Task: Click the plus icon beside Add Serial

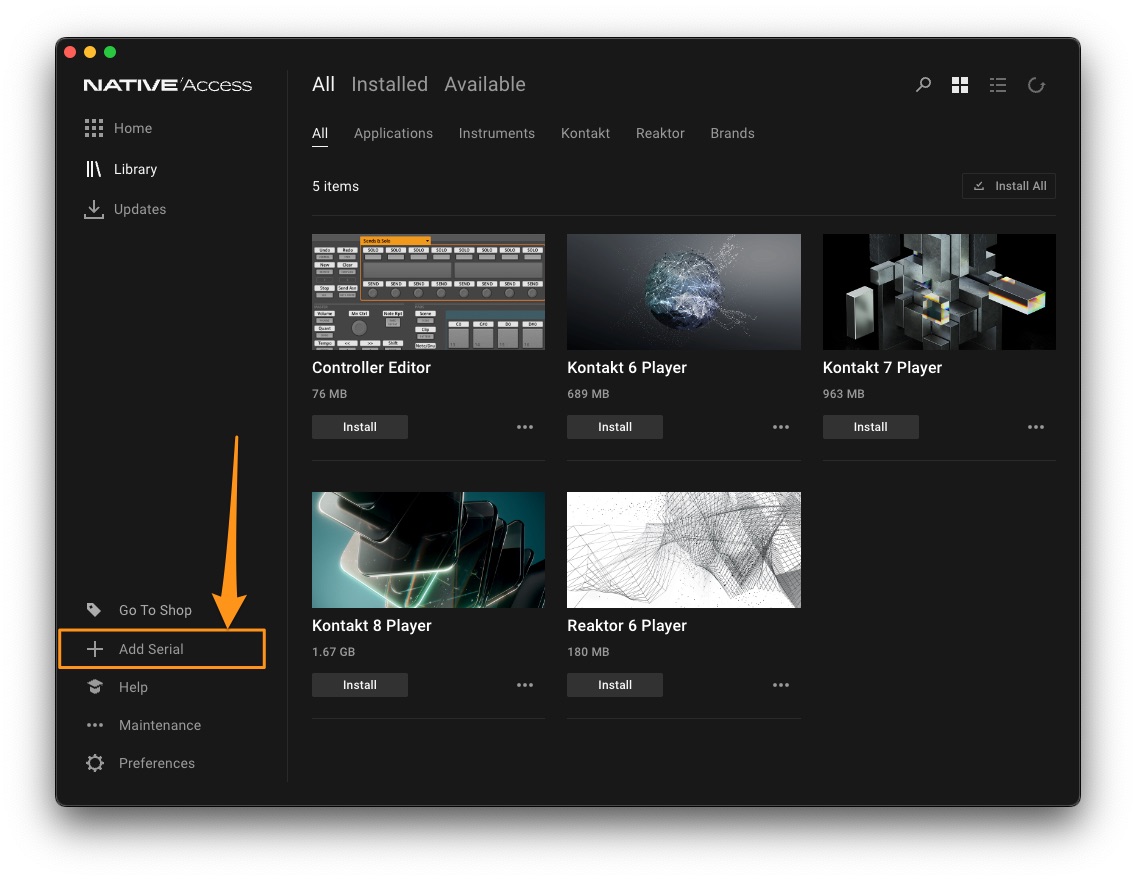Action: pos(95,649)
